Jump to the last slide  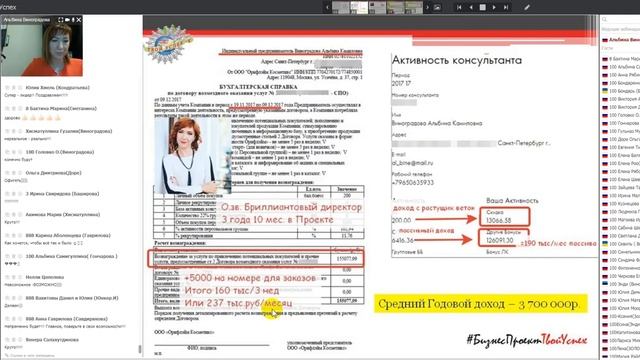pyautogui.click(x=506, y=7)
